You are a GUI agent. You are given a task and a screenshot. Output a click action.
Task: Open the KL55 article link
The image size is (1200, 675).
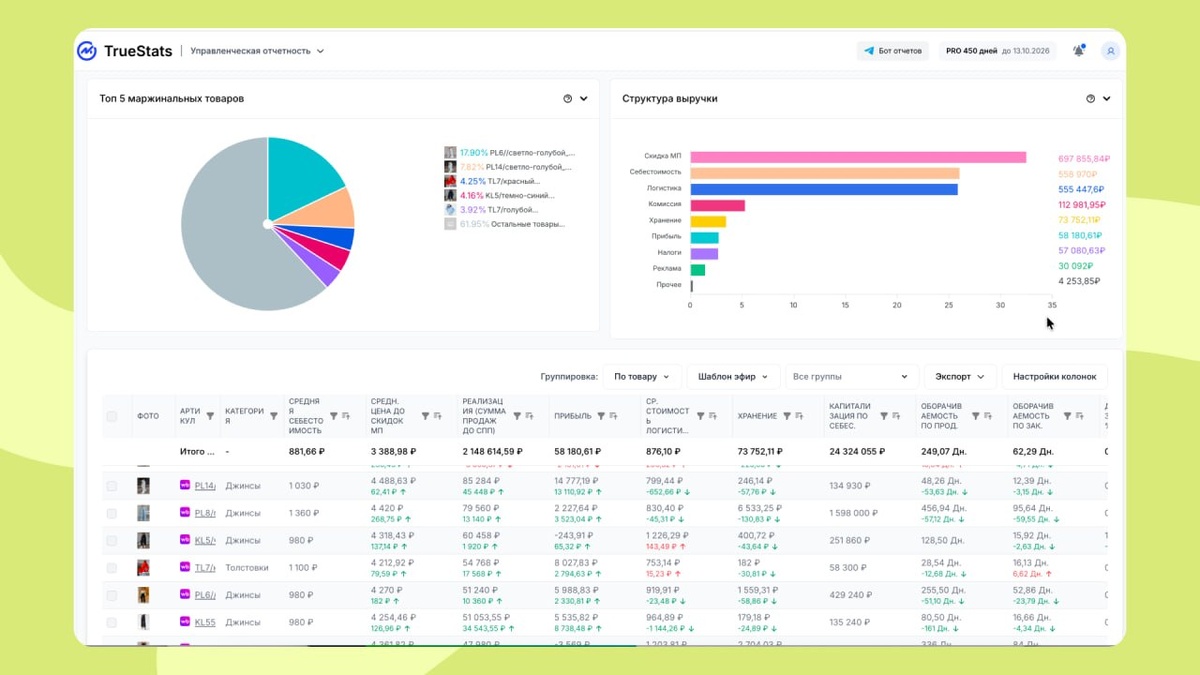(204, 622)
